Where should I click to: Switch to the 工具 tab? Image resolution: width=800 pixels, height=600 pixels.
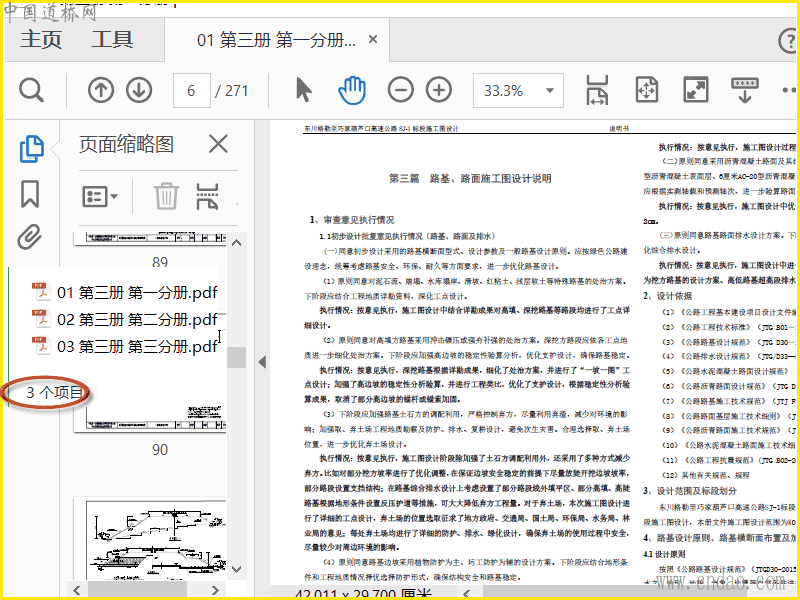click(112, 40)
